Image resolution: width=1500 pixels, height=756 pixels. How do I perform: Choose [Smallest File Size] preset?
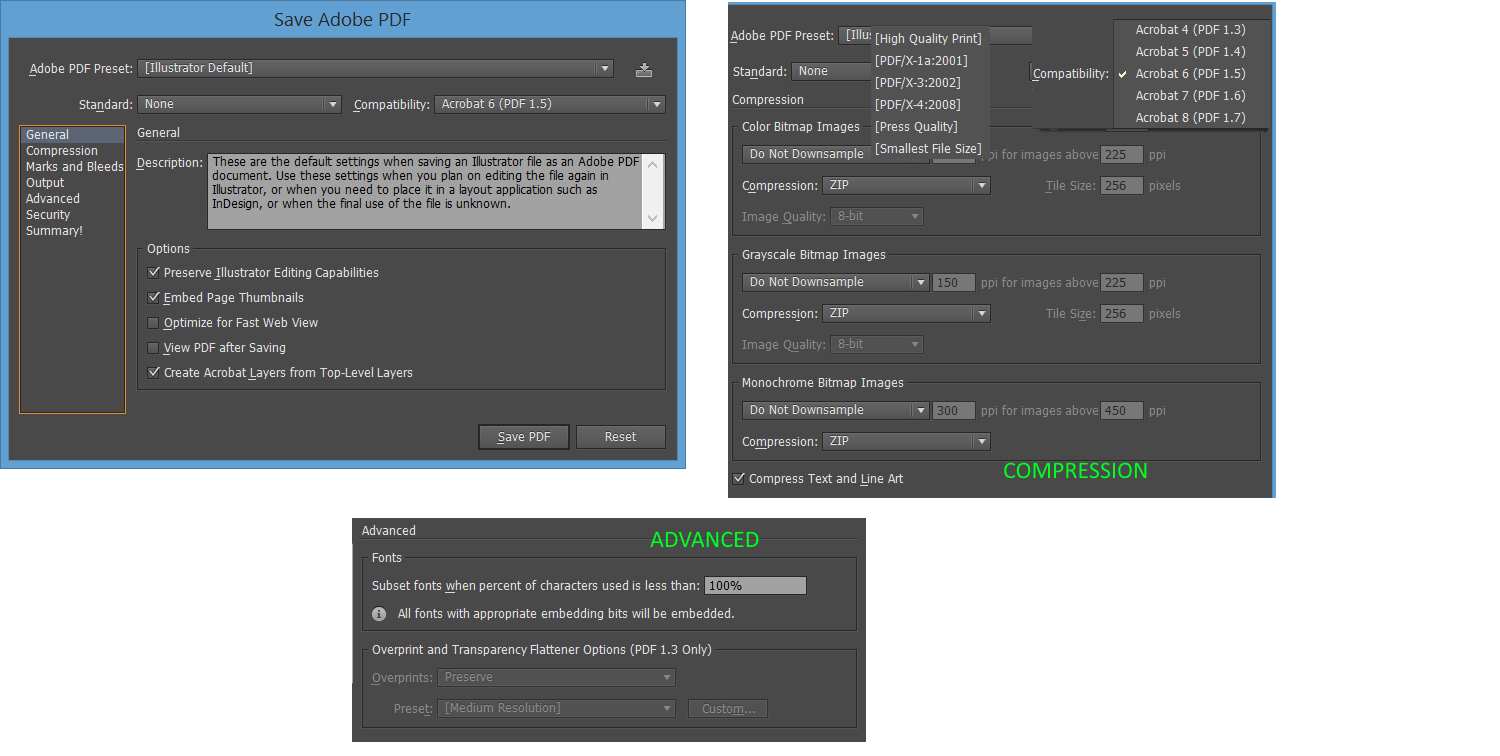pyautogui.click(x=930, y=148)
